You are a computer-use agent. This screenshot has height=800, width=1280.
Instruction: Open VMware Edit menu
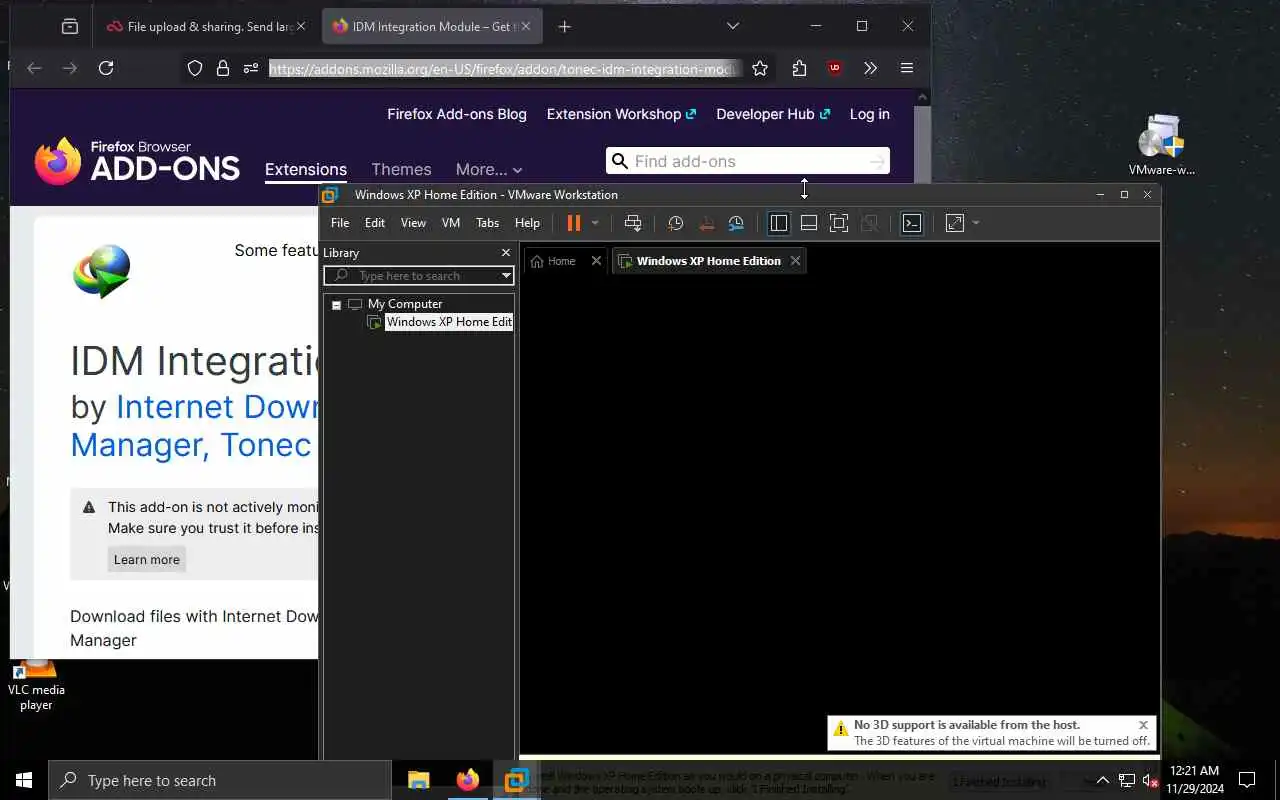375,223
